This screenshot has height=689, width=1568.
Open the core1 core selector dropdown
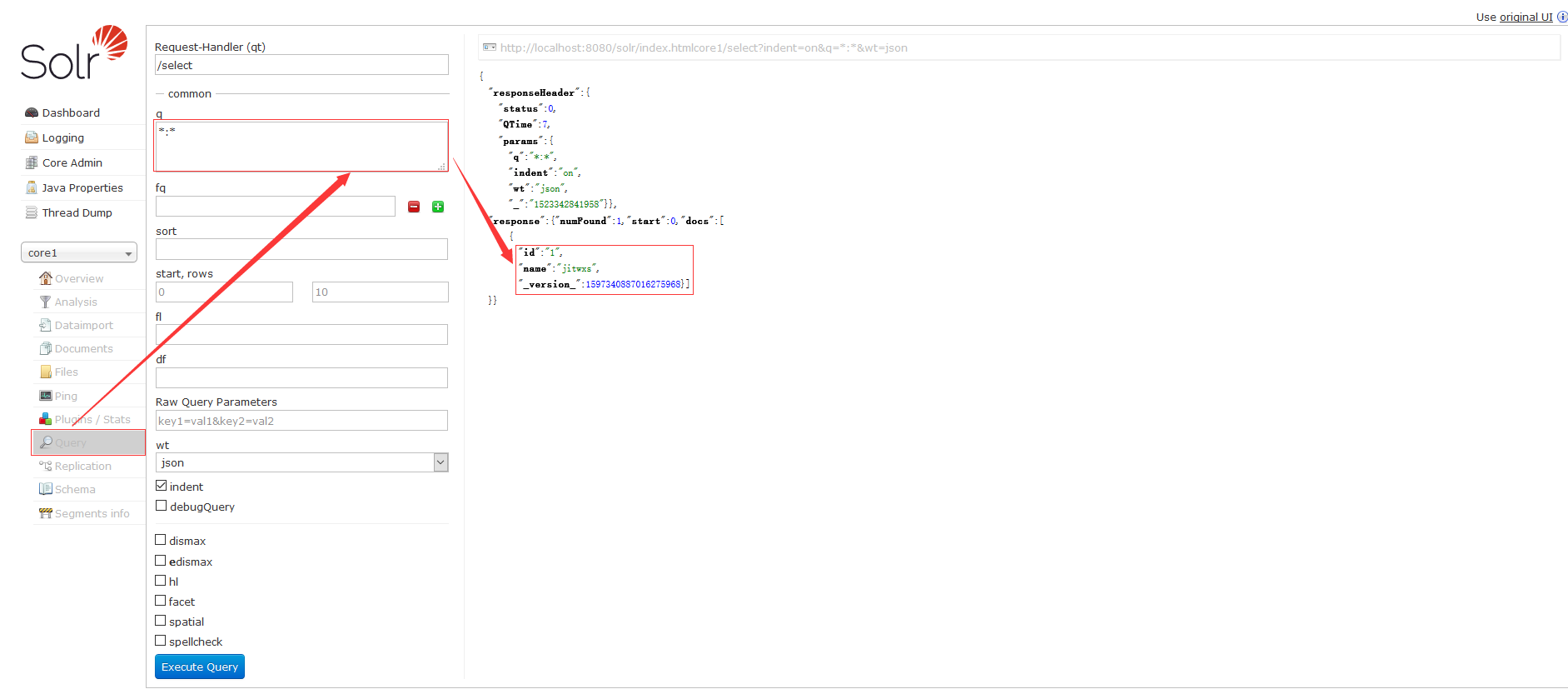(x=79, y=252)
